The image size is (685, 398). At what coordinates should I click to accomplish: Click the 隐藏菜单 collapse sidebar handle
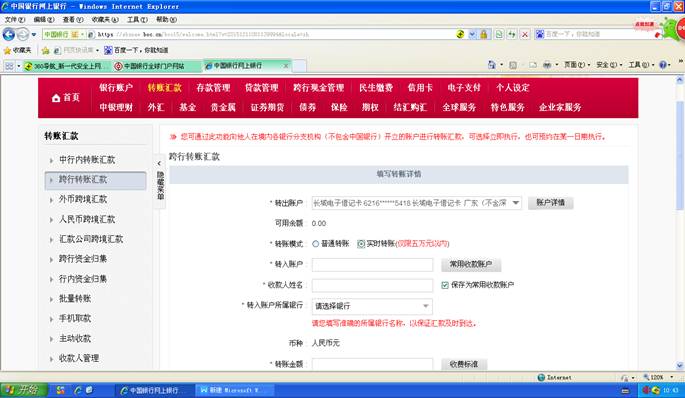click(160, 182)
